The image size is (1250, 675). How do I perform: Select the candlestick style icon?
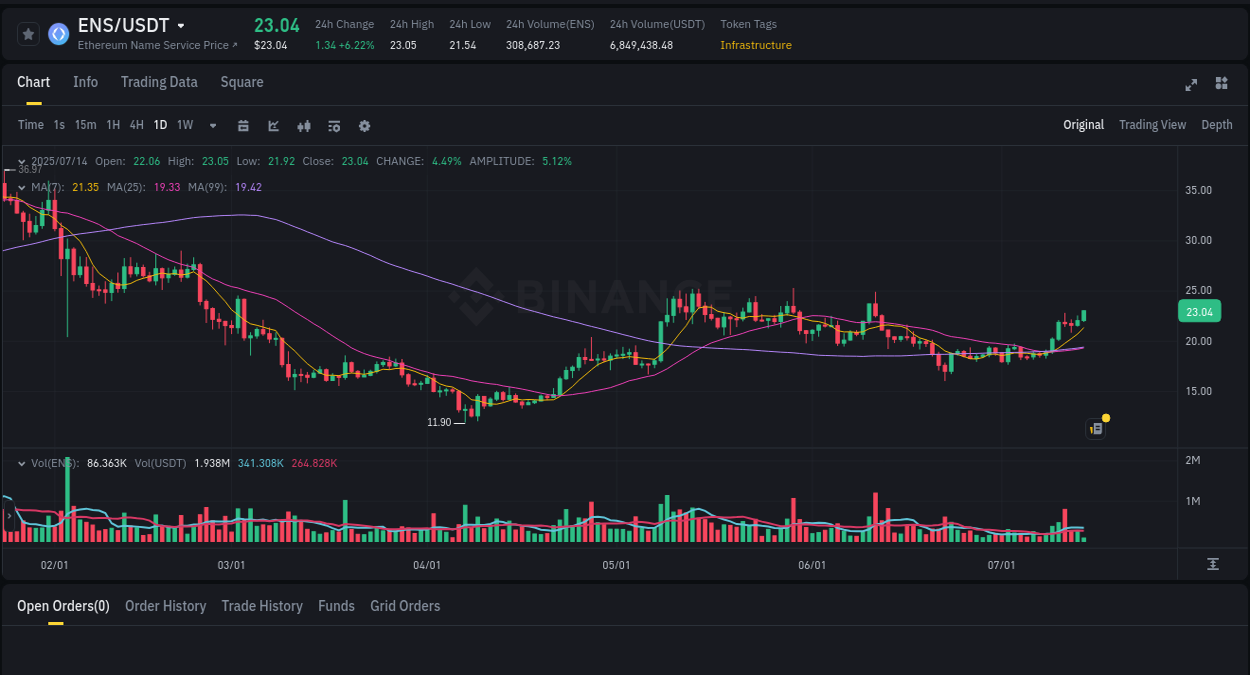pyautogui.click(x=303, y=126)
